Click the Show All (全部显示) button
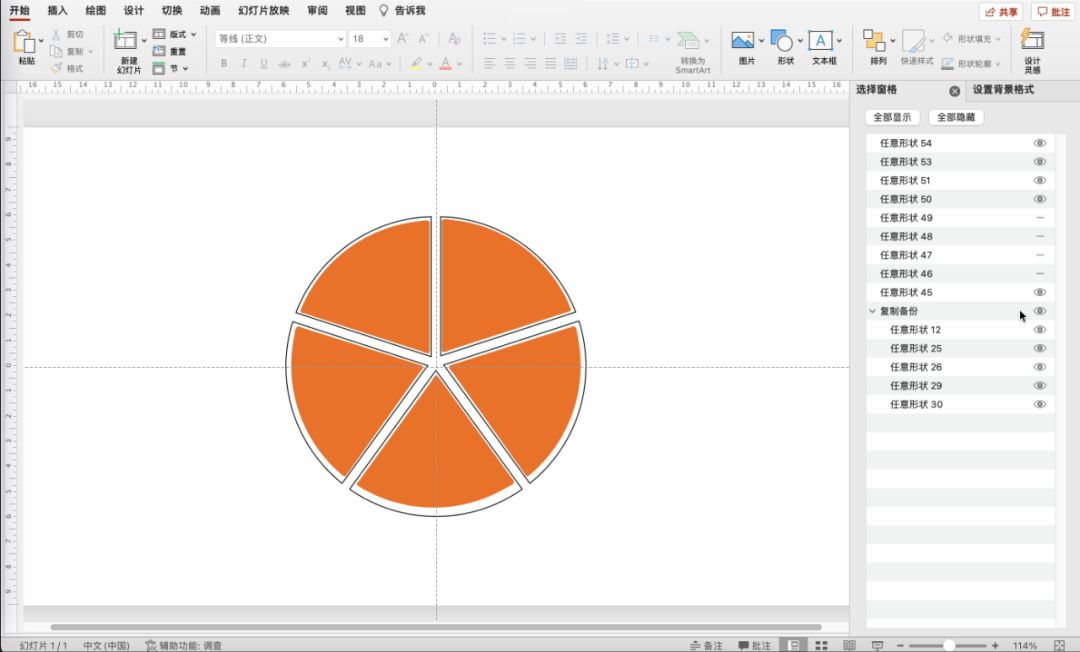 pyautogui.click(x=892, y=117)
